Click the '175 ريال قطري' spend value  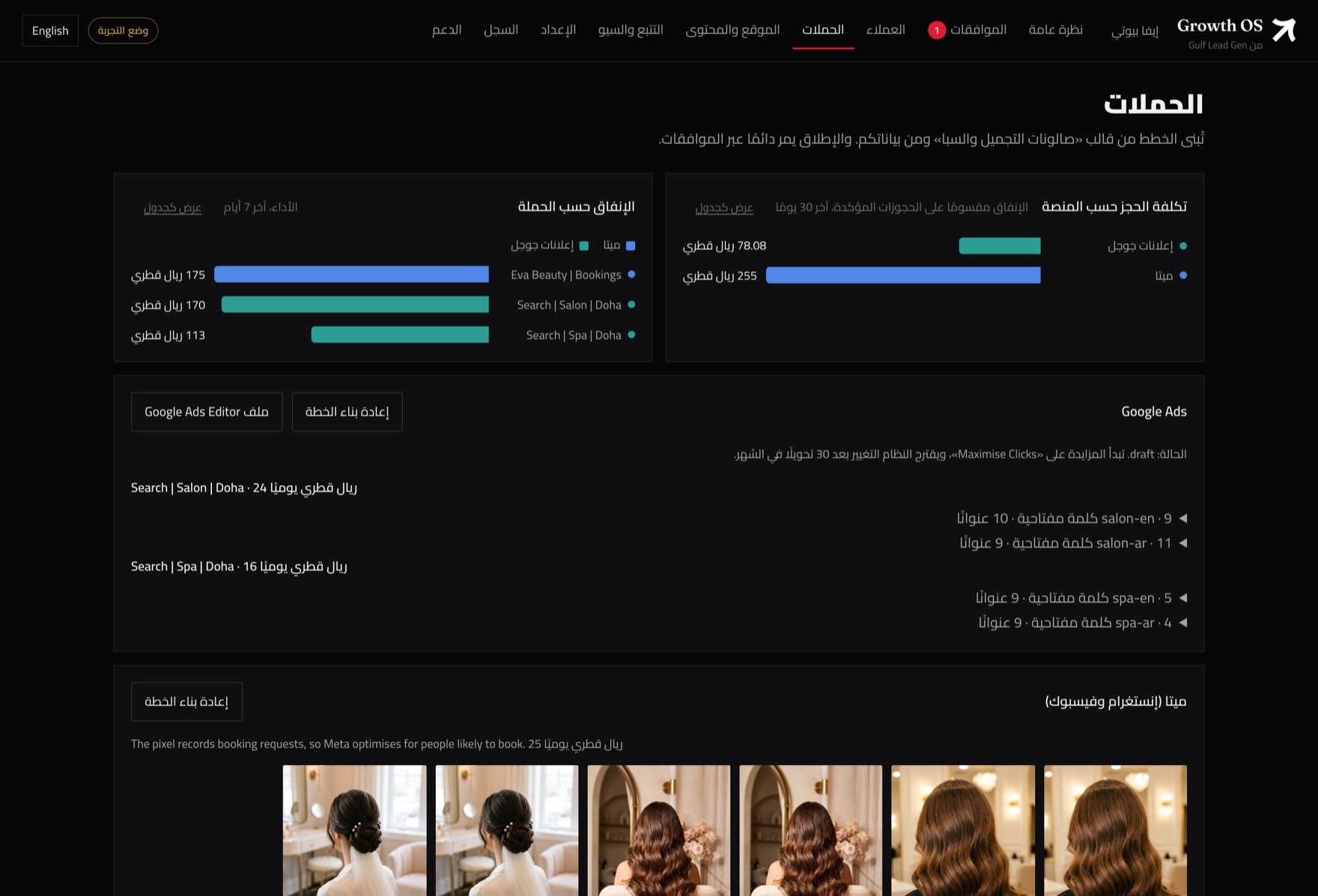pyautogui.click(x=168, y=275)
